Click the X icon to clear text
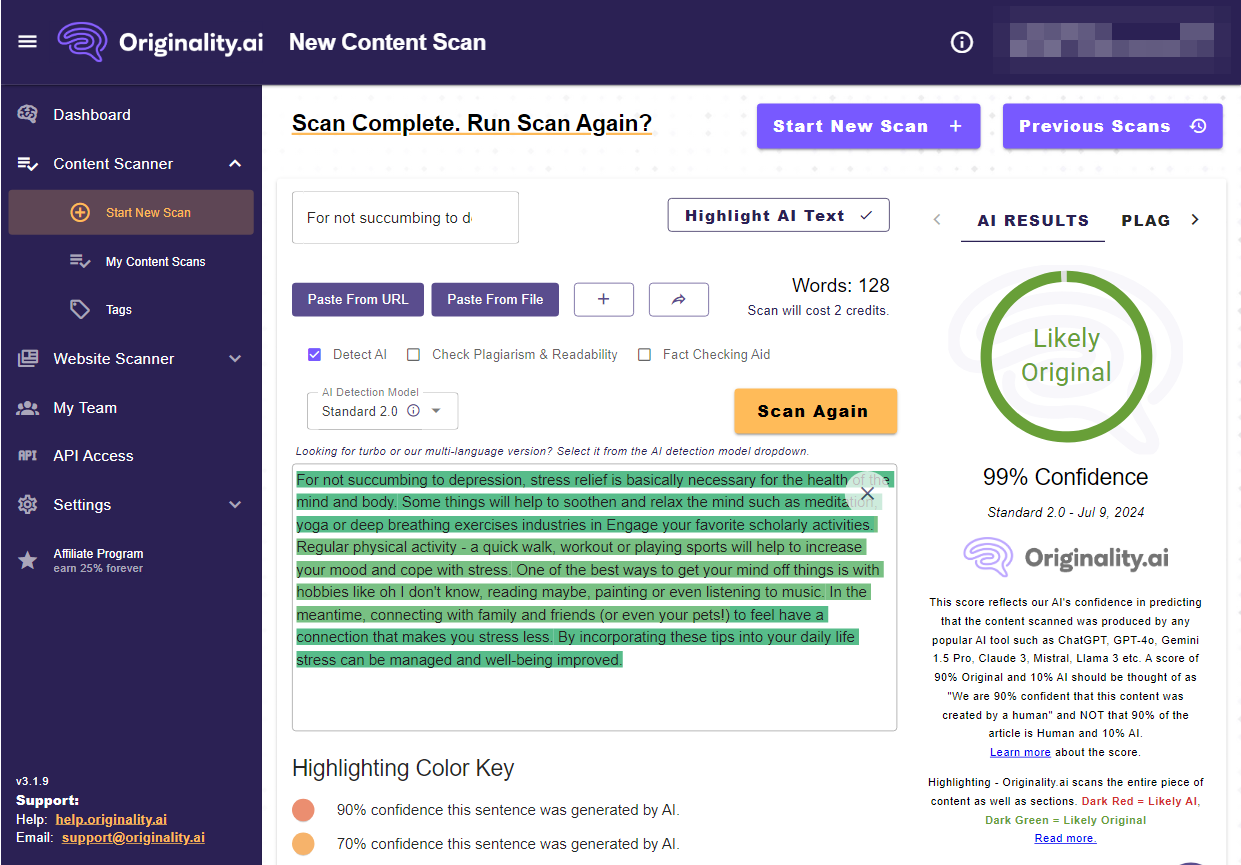1241x865 pixels. pos(867,494)
